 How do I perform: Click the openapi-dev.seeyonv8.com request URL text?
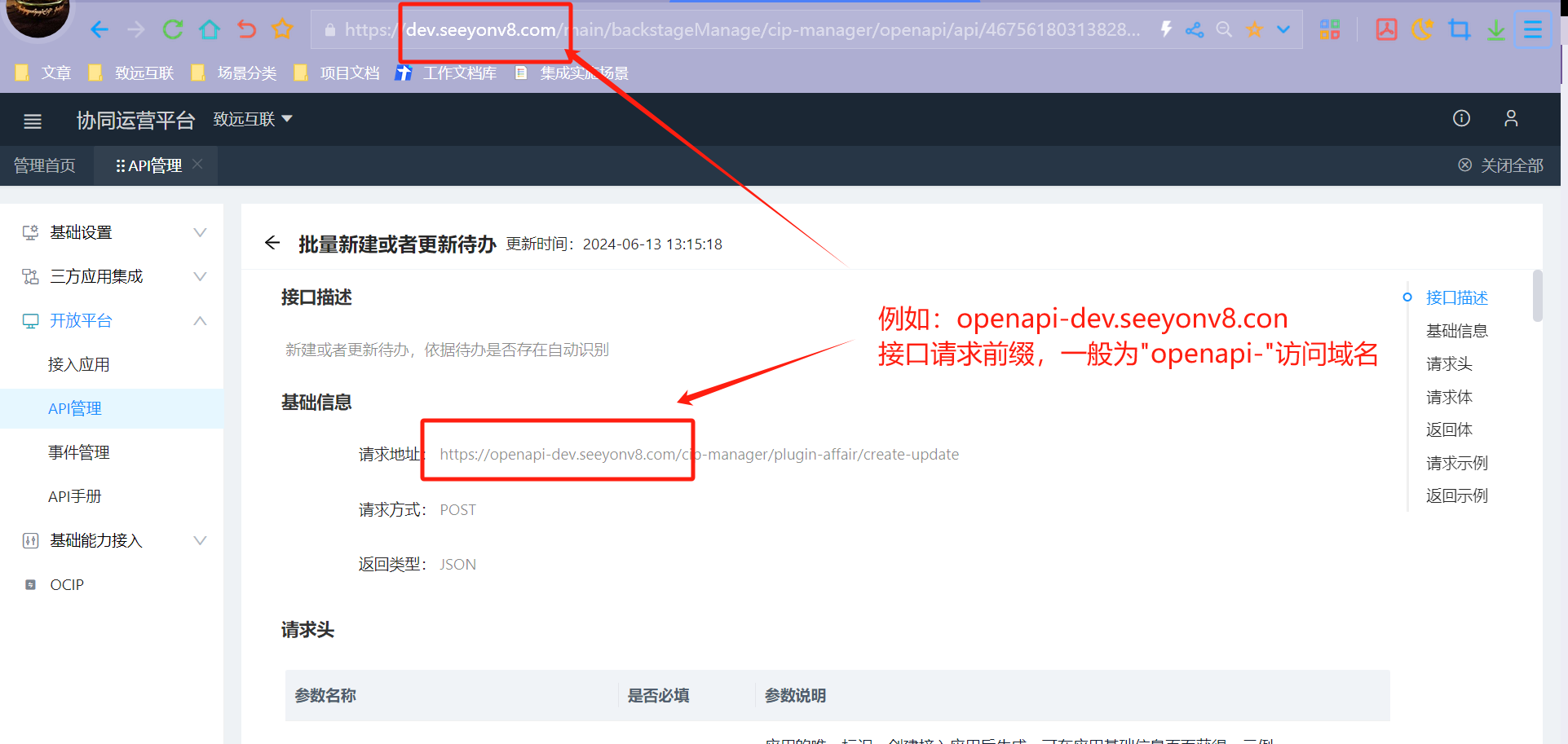point(699,455)
